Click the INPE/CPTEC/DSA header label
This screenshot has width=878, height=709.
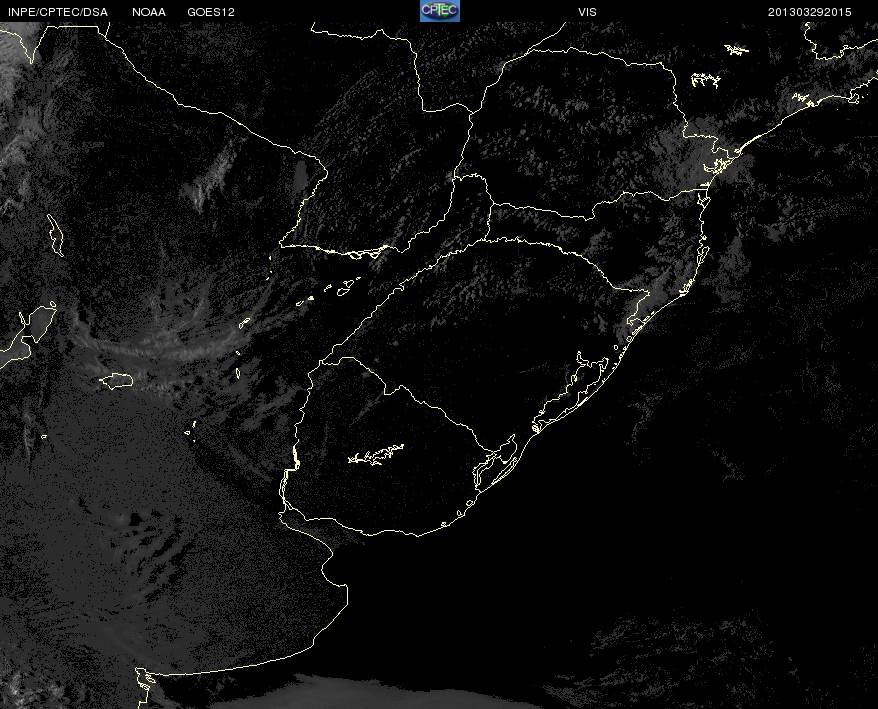(x=58, y=12)
